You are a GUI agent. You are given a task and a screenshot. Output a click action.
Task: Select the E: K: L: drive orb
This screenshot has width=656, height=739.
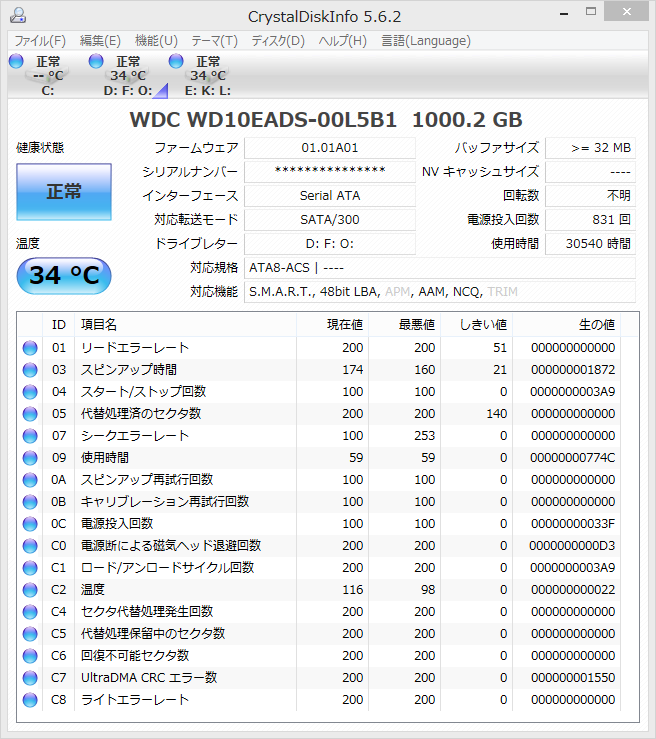(176, 62)
